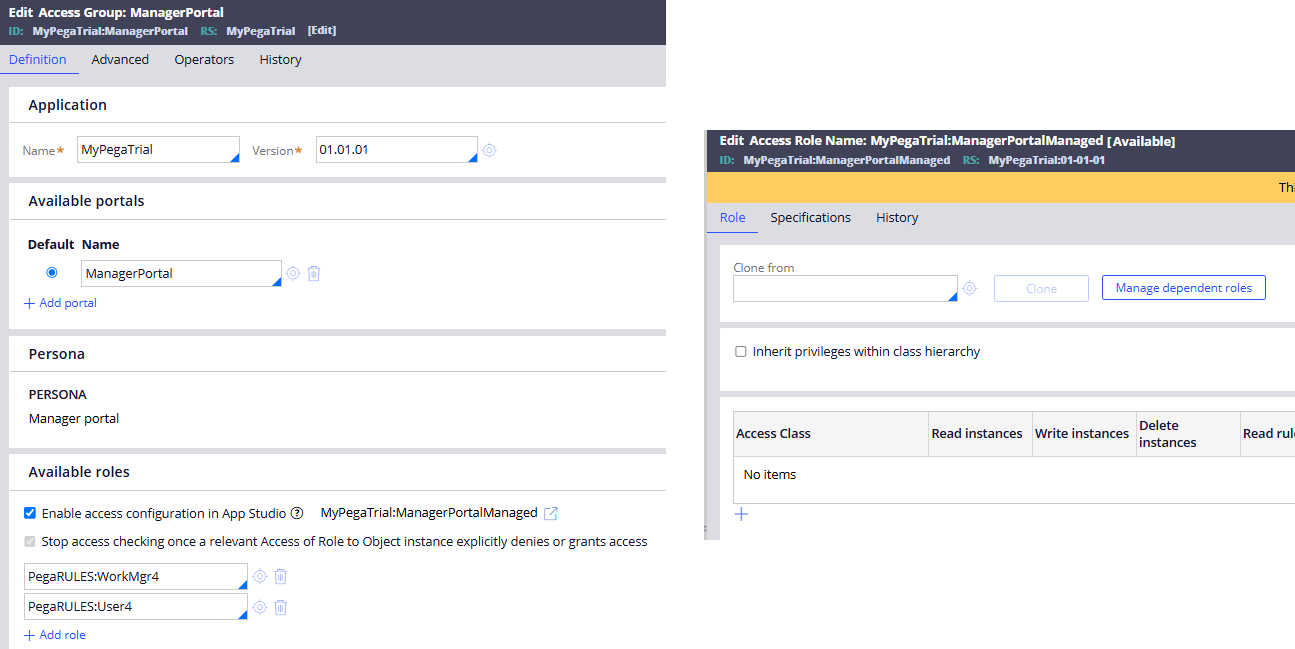The width and height of the screenshot is (1295, 649).
Task: Switch to the Advanced tab
Action: [x=120, y=59]
